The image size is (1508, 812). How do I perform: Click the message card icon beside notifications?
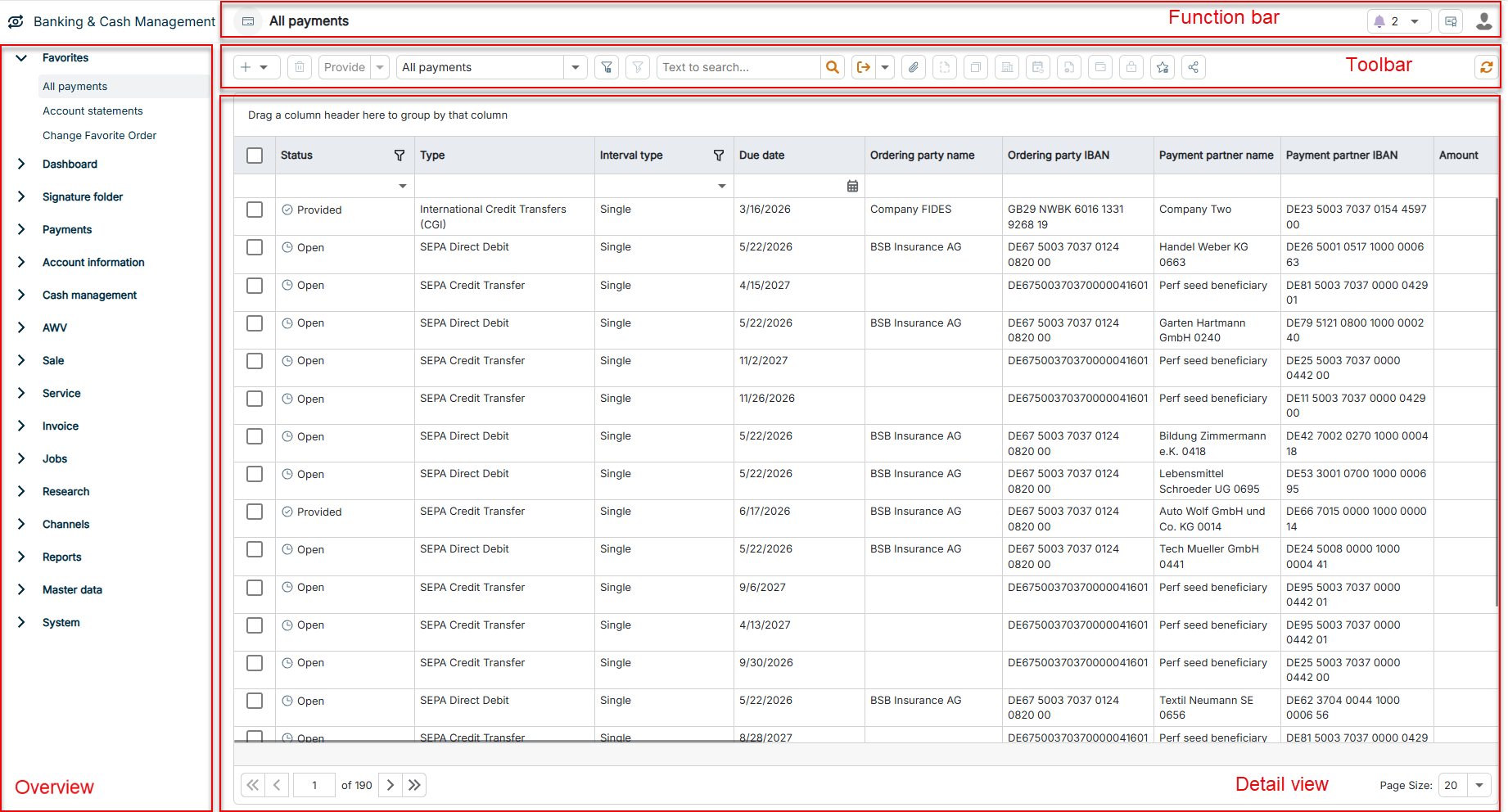click(x=1451, y=21)
